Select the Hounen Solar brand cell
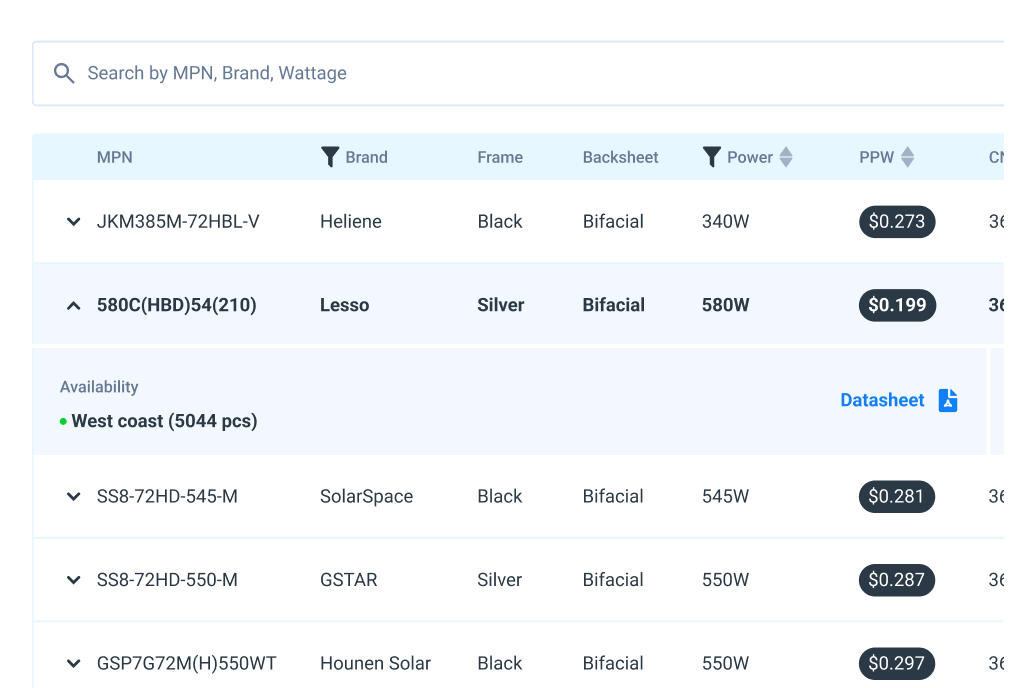1012x688 pixels. [x=375, y=663]
